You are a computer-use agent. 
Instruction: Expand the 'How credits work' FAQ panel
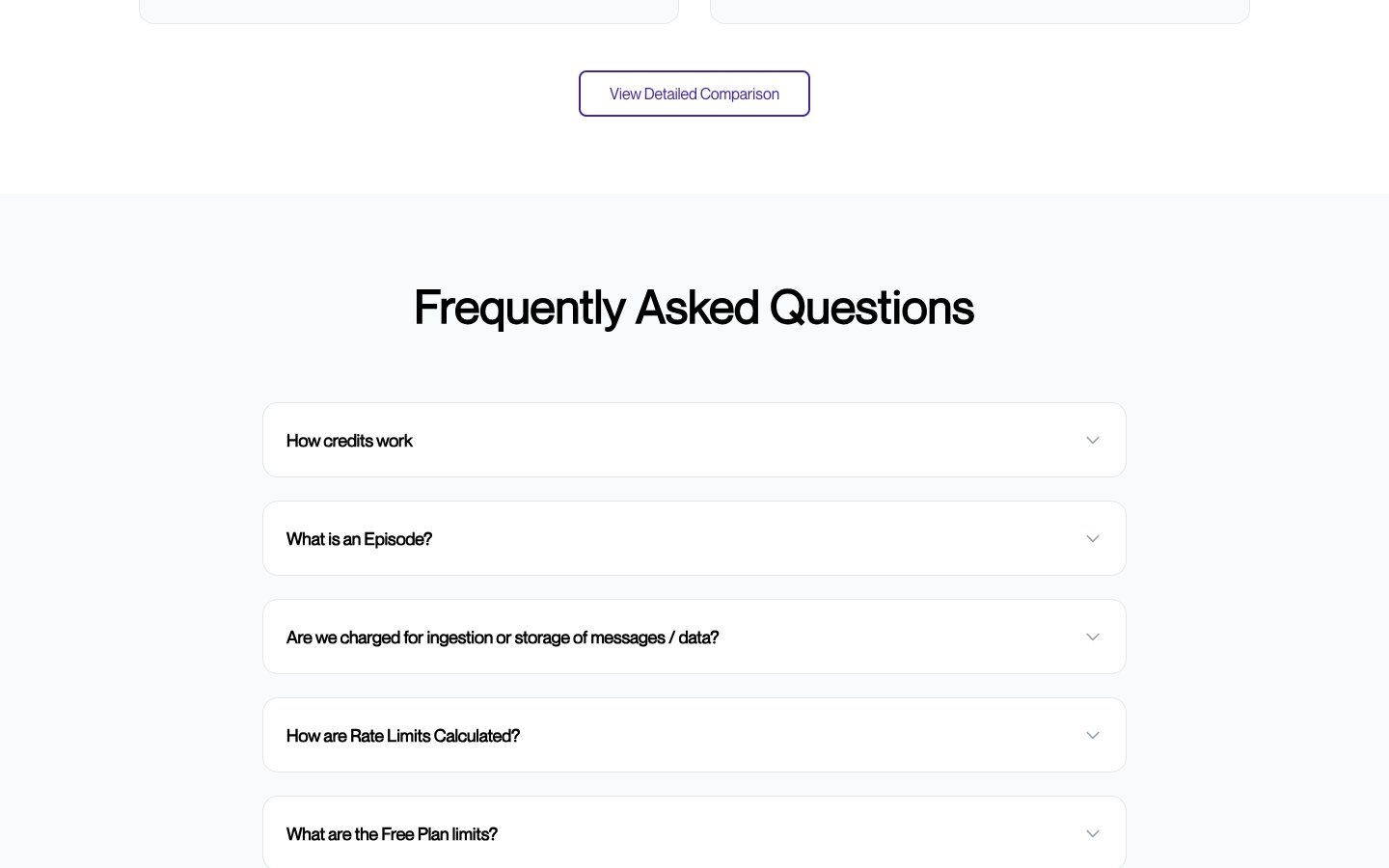694,440
